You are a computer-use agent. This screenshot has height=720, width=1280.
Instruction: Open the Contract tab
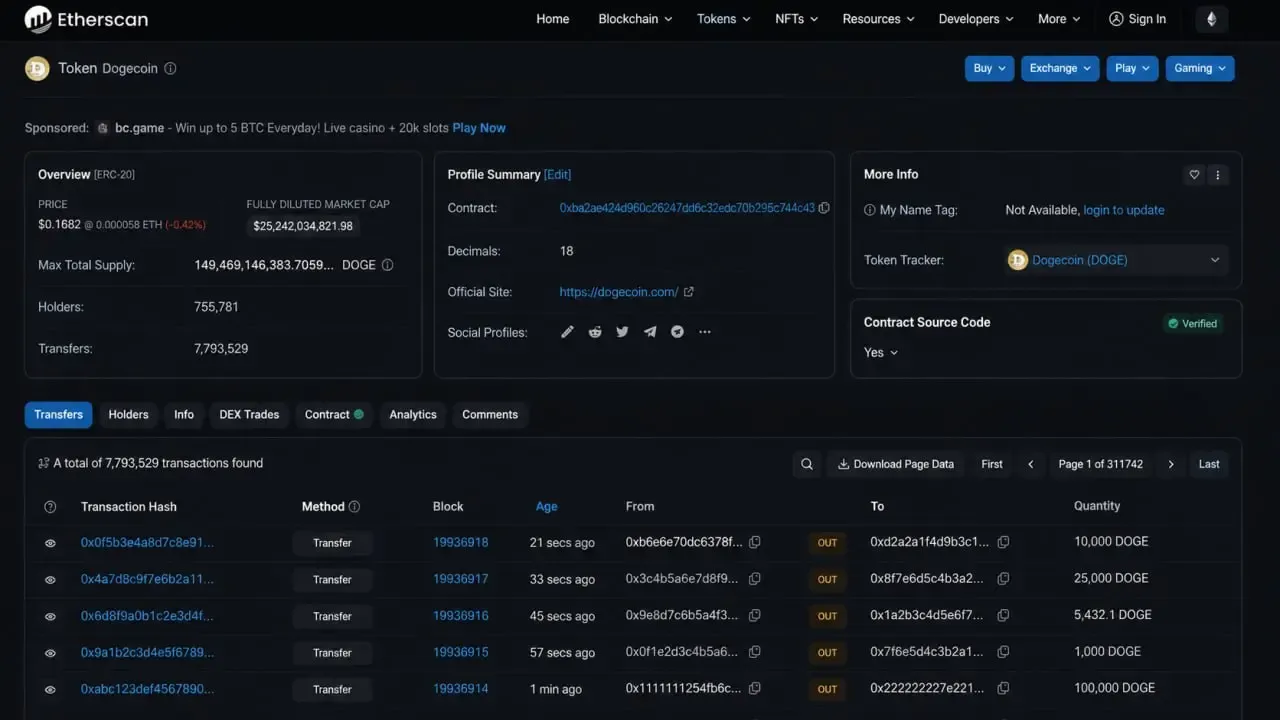tap(334, 415)
